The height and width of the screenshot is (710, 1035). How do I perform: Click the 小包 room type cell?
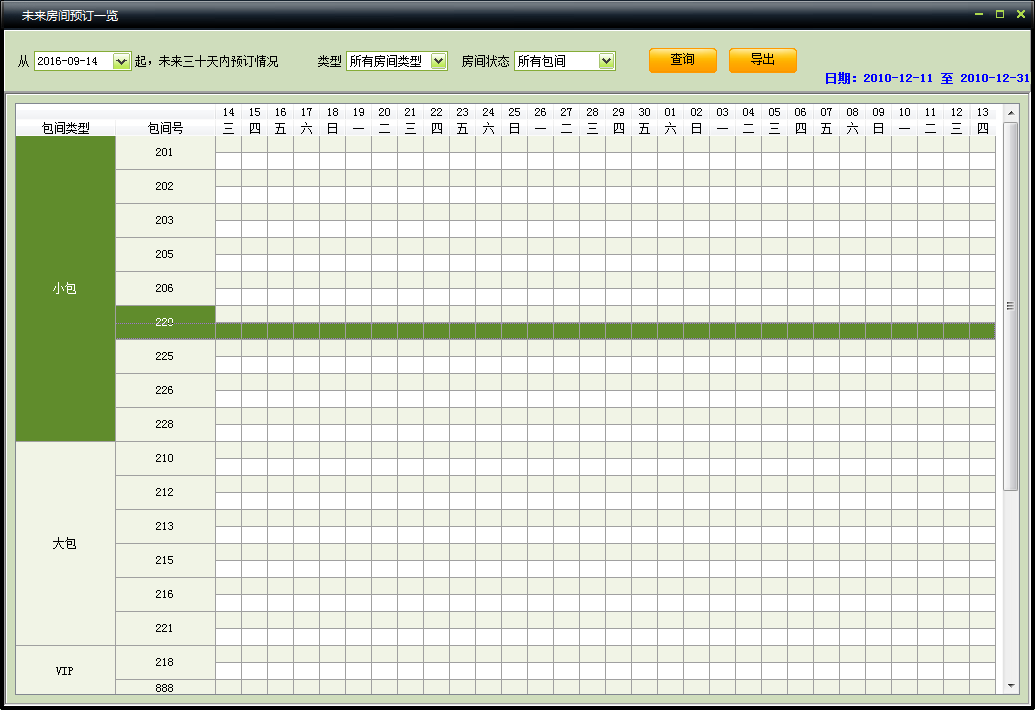65,288
